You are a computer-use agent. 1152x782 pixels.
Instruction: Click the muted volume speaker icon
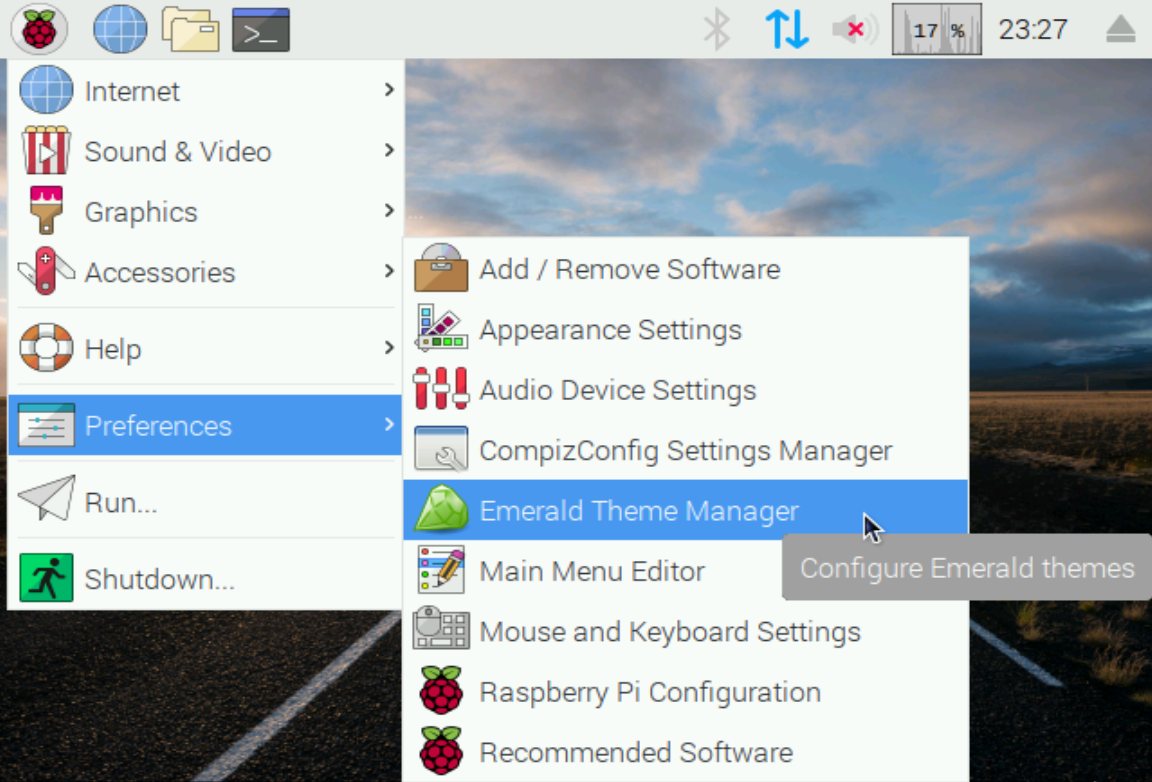coord(855,29)
